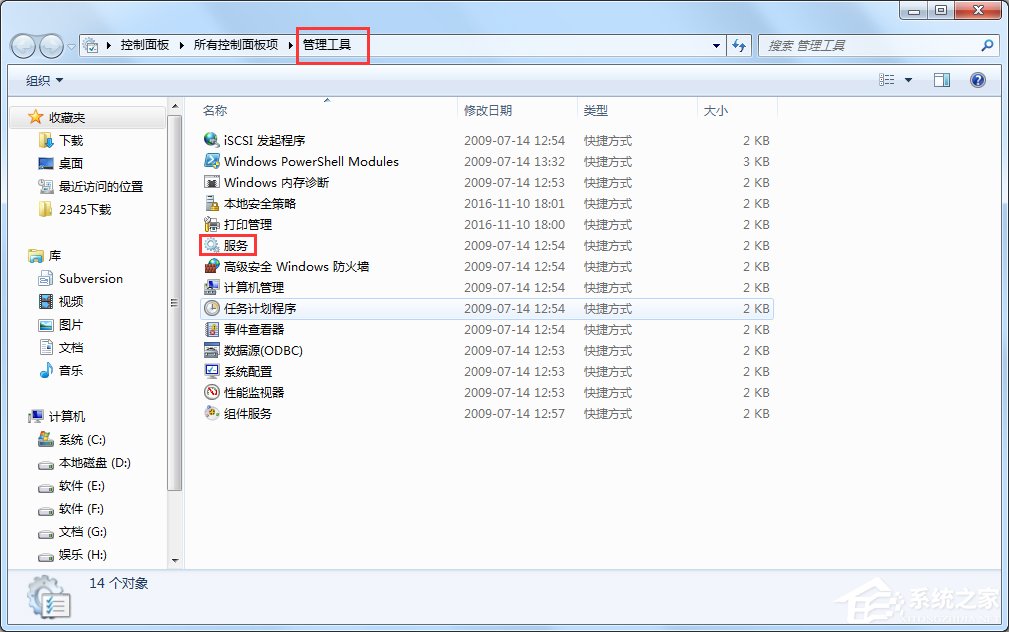The width and height of the screenshot is (1009, 632).
Task: Click the help question mark button
Action: 977,79
